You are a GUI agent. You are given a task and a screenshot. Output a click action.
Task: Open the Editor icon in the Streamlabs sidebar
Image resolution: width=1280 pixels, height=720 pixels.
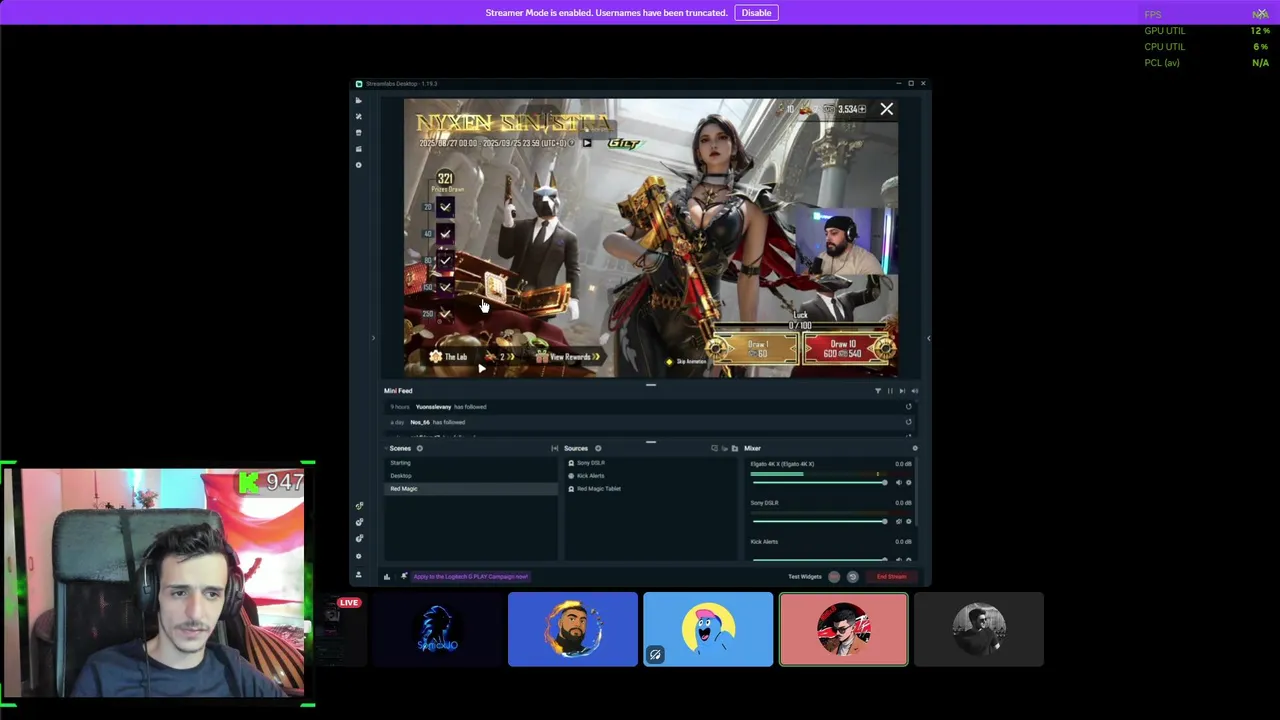(x=359, y=100)
